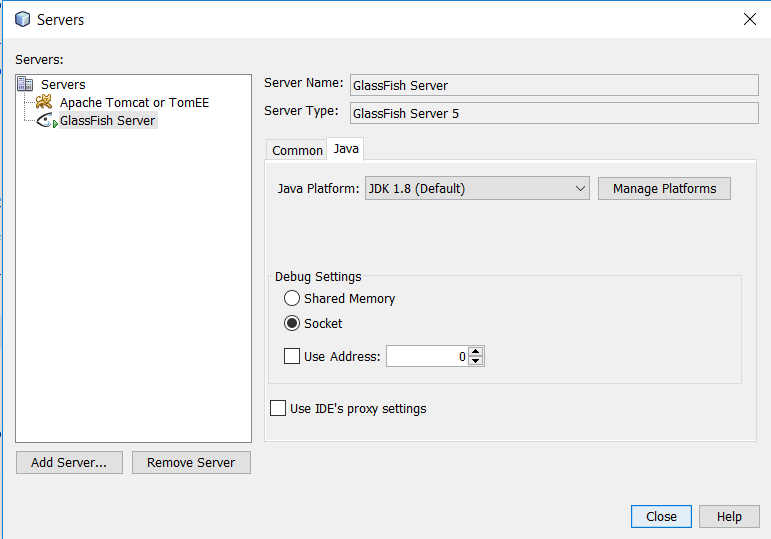Click the Remove Server button

point(191,462)
